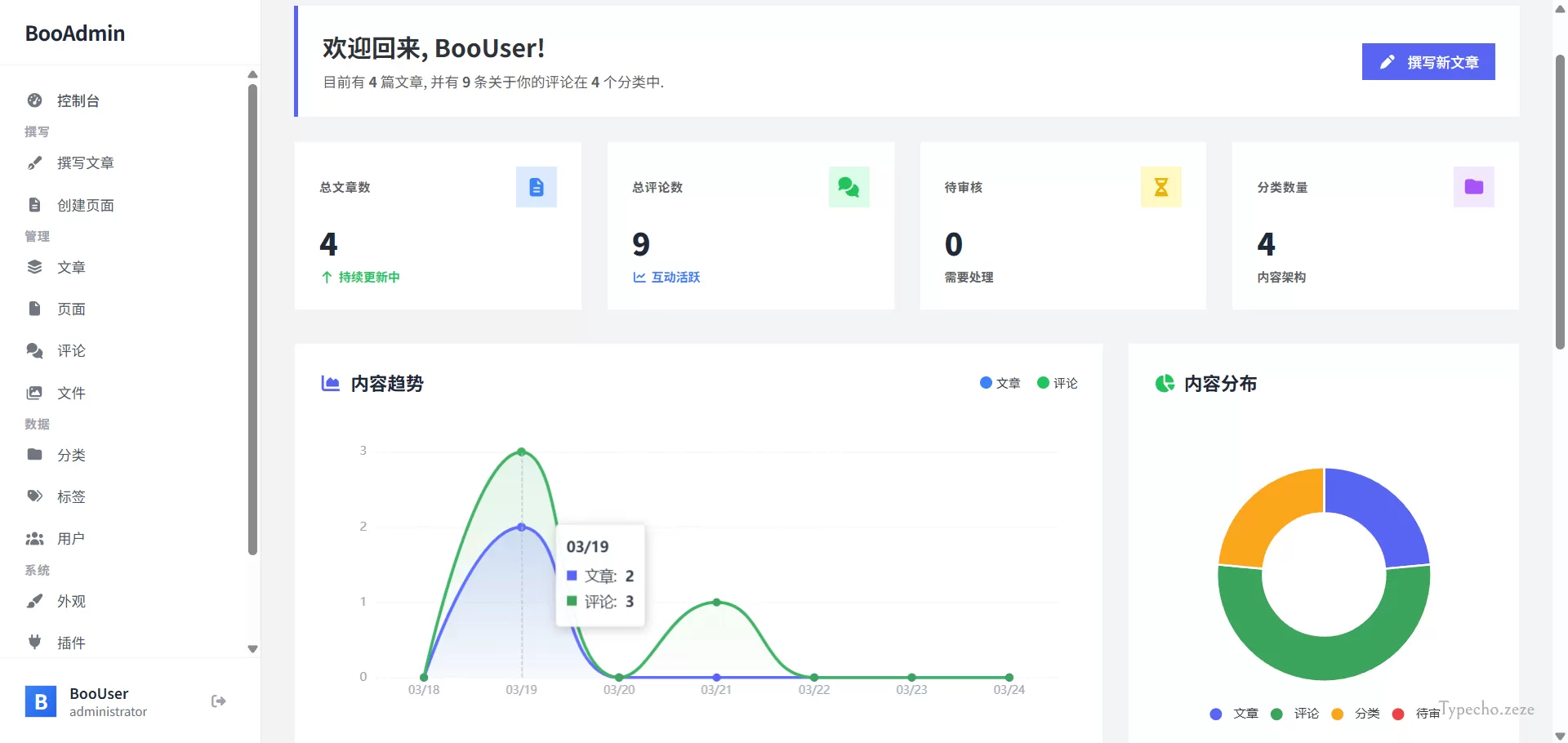This screenshot has width=1568, height=743.
Task: Open the 用户 users icon
Action: [x=34, y=539]
